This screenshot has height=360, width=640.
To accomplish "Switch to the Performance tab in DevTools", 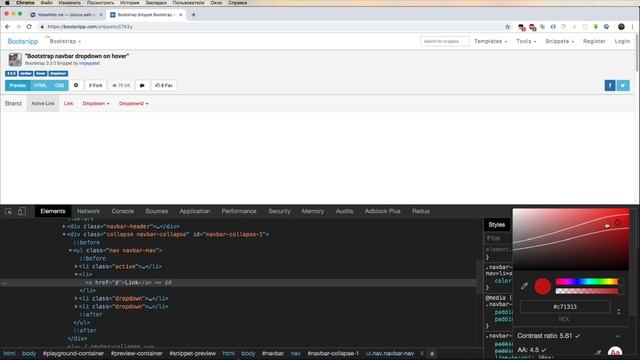I will [x=239, y=211].
